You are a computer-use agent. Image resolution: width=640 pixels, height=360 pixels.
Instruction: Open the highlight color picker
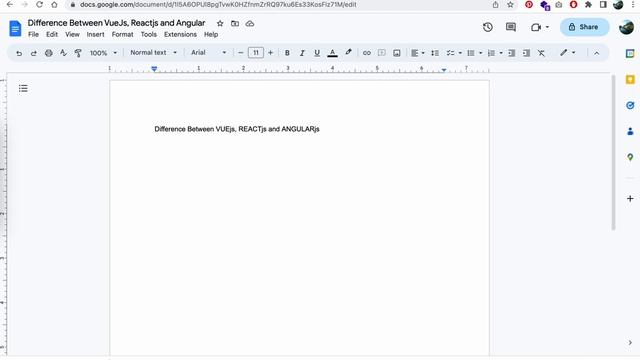click(348, 53)
